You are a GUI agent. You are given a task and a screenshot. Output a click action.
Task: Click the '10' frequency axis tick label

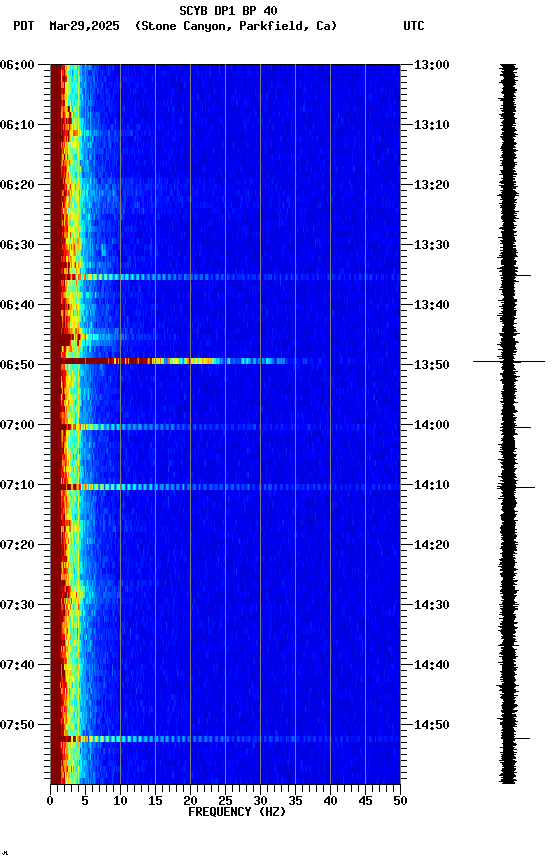120,801
